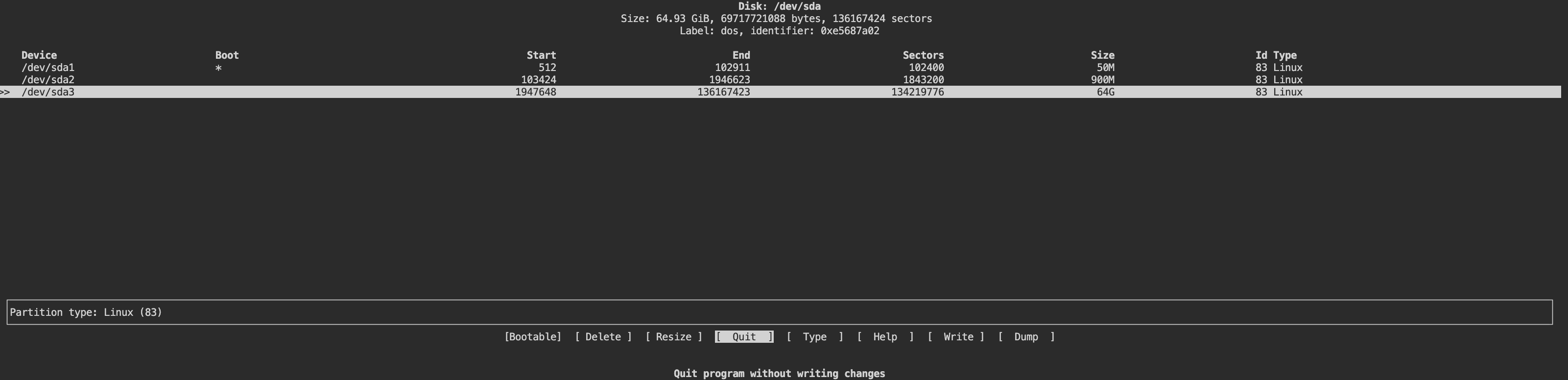The image size is (1568, 380).
Task: Click the Partition type info box
Action: [x=779, y=312]
